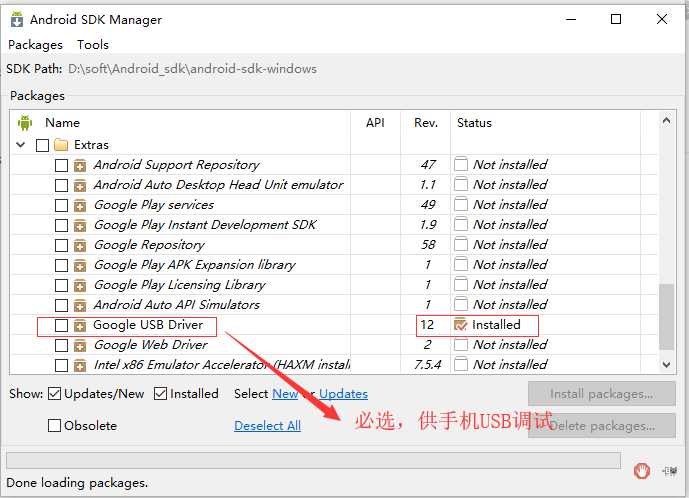Click the Installed status icon for Google USB Driver
This screenshot has width=689, height=498.
click(x=461, y=324)
